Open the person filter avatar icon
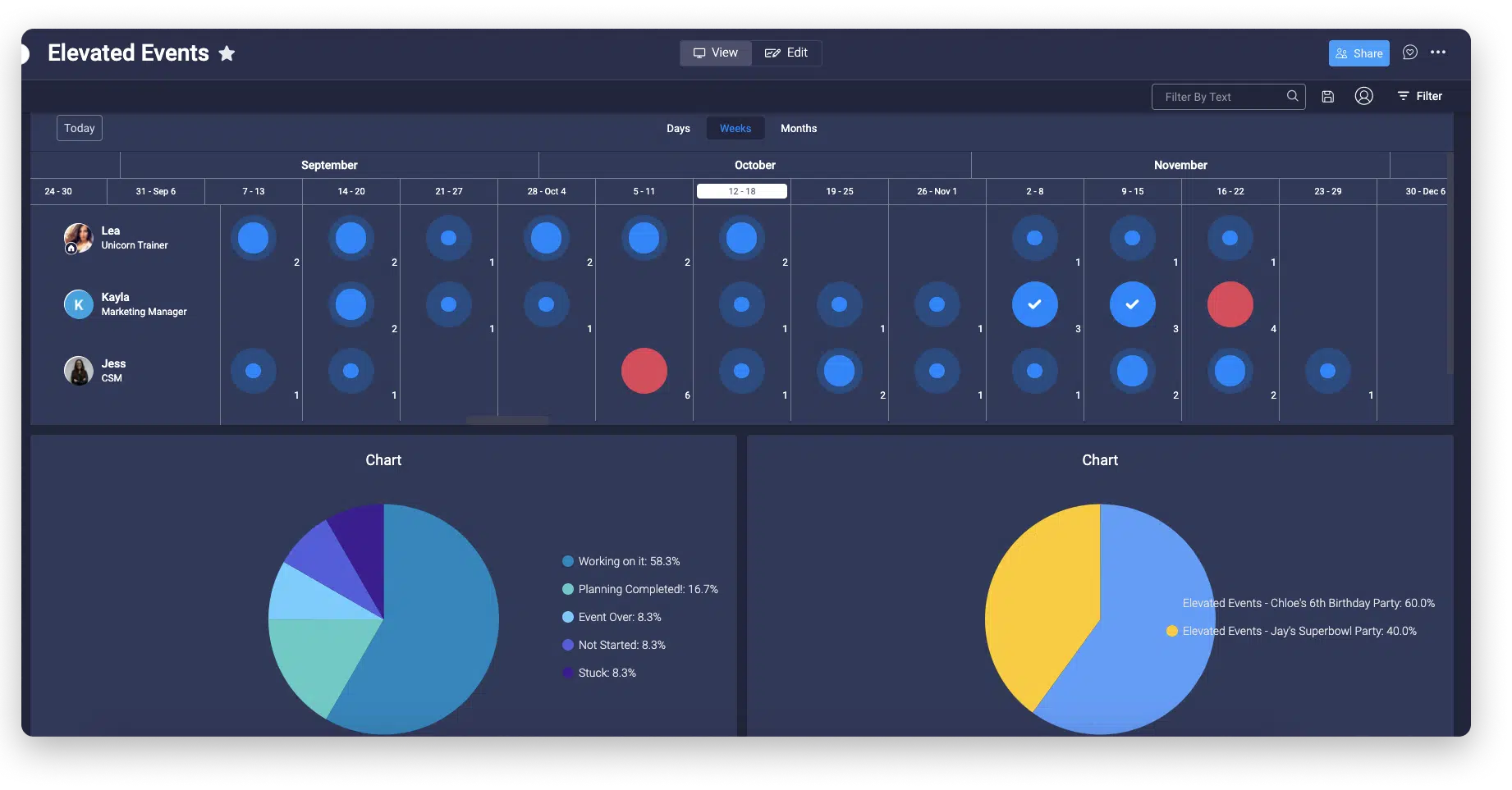This screenshot has width=1512, height=790. tap(1363, 97)
